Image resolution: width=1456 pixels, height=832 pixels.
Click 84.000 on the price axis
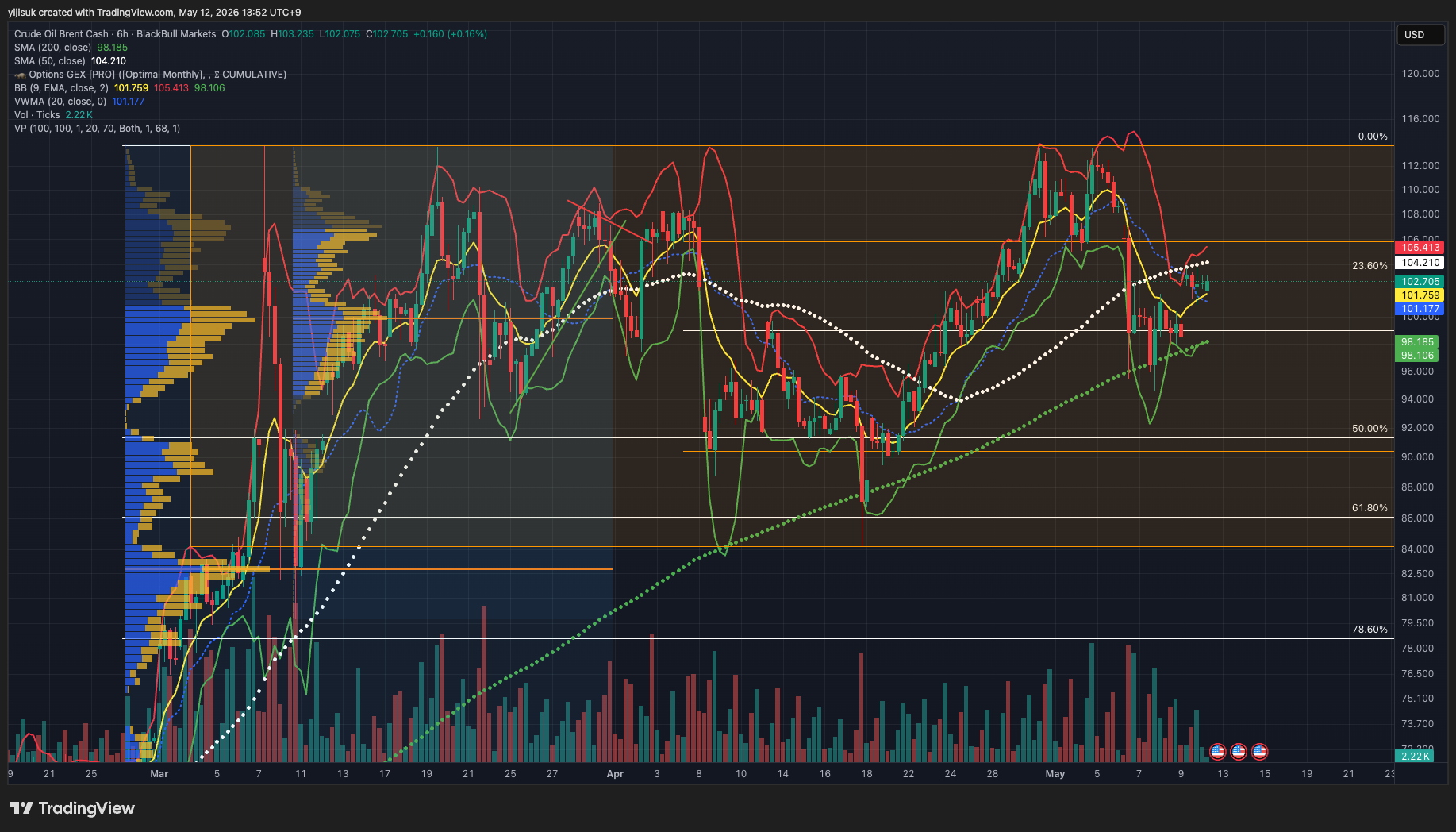[1418, 549]
